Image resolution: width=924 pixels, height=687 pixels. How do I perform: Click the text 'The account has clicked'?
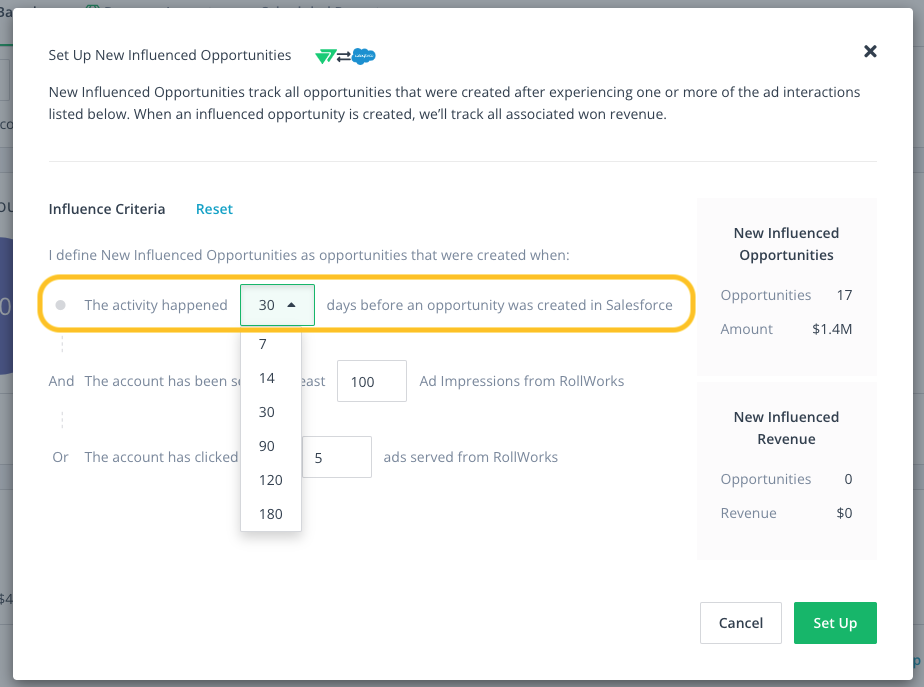[161, 457]
